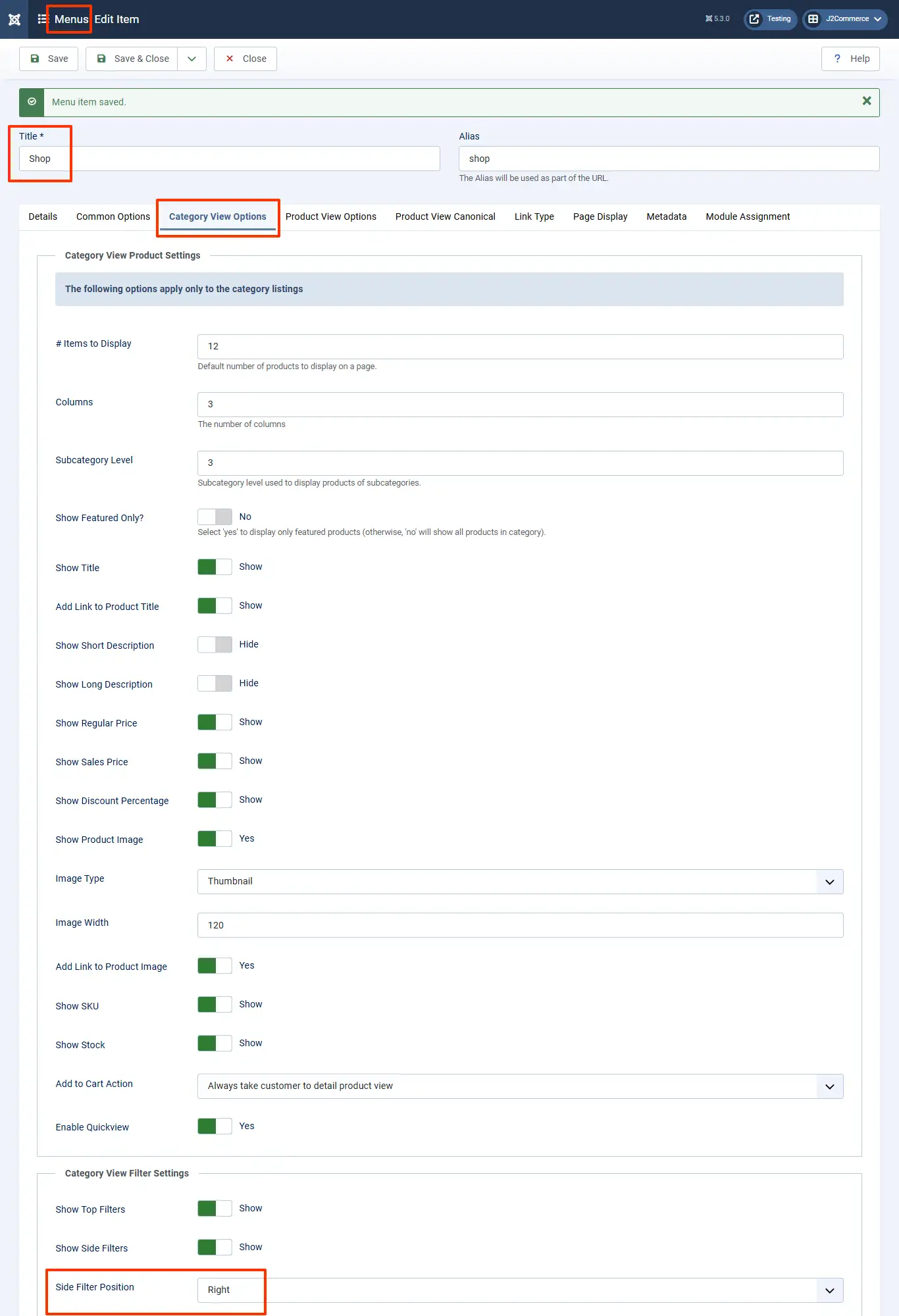
Task: Click Save & Close button
Action: coord(132,59)
